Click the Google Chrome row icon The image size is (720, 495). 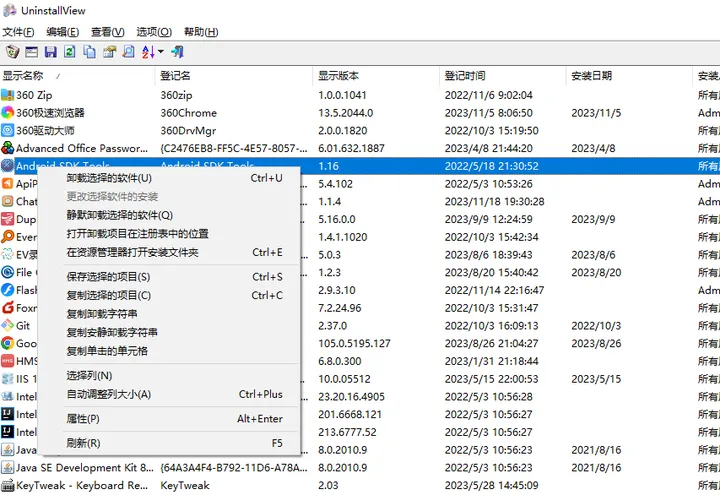7,343
